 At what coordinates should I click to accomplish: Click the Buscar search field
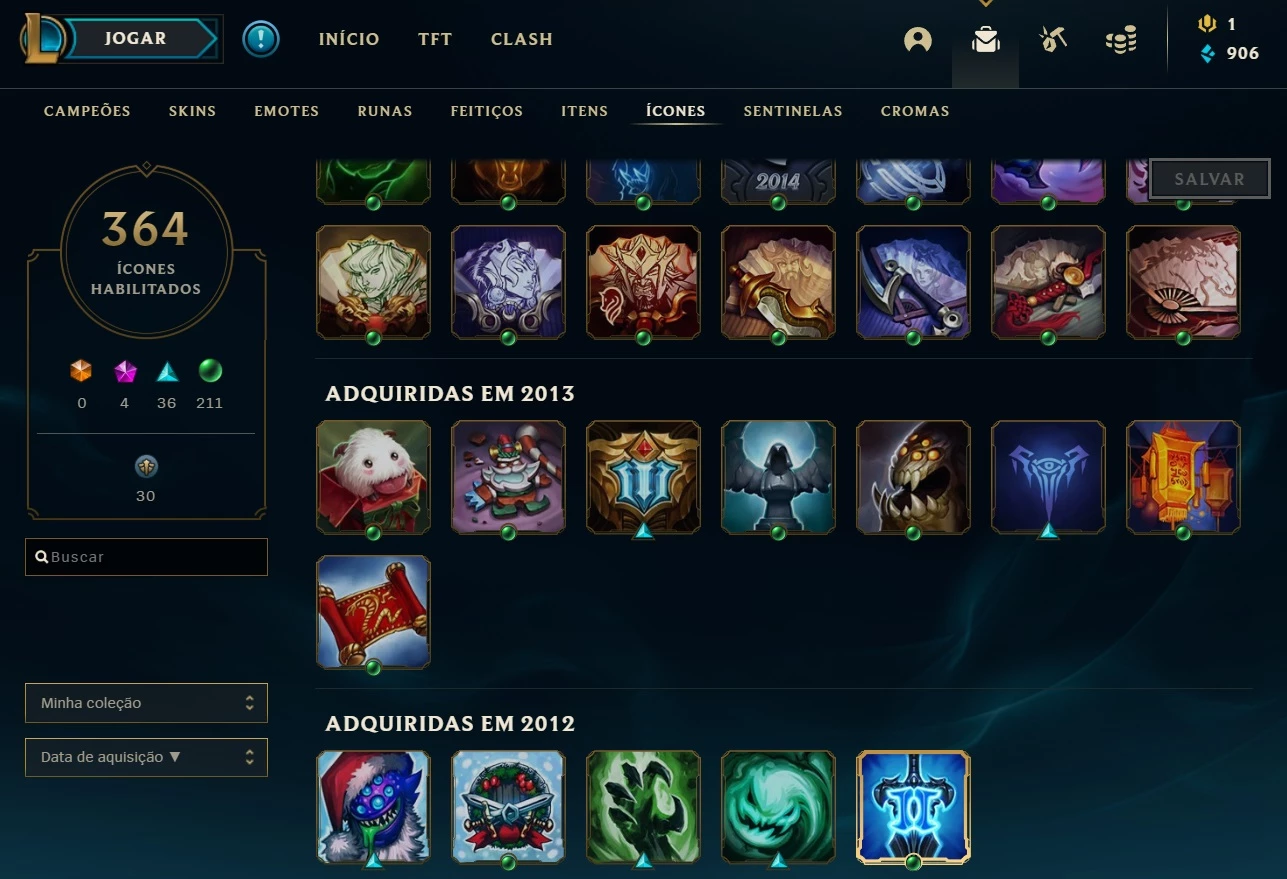(146, 557)
